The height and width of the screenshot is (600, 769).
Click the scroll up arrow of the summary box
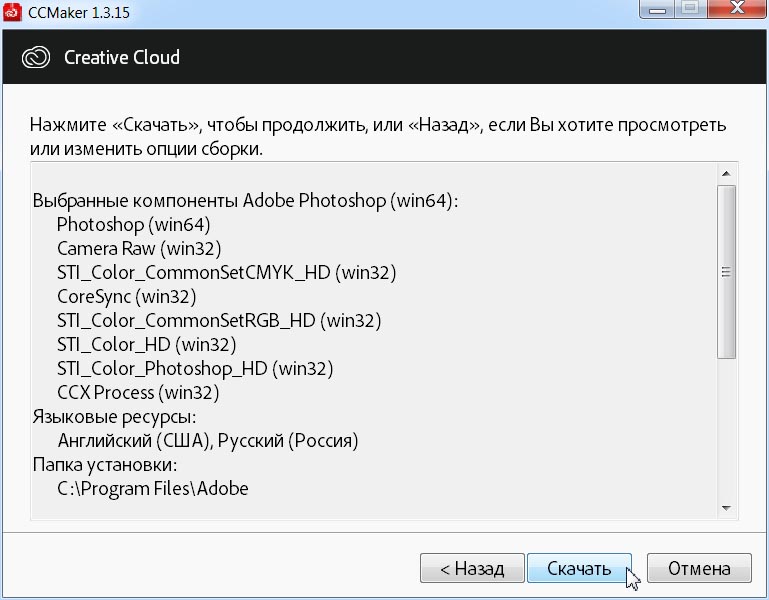click(x=727, y=173)
